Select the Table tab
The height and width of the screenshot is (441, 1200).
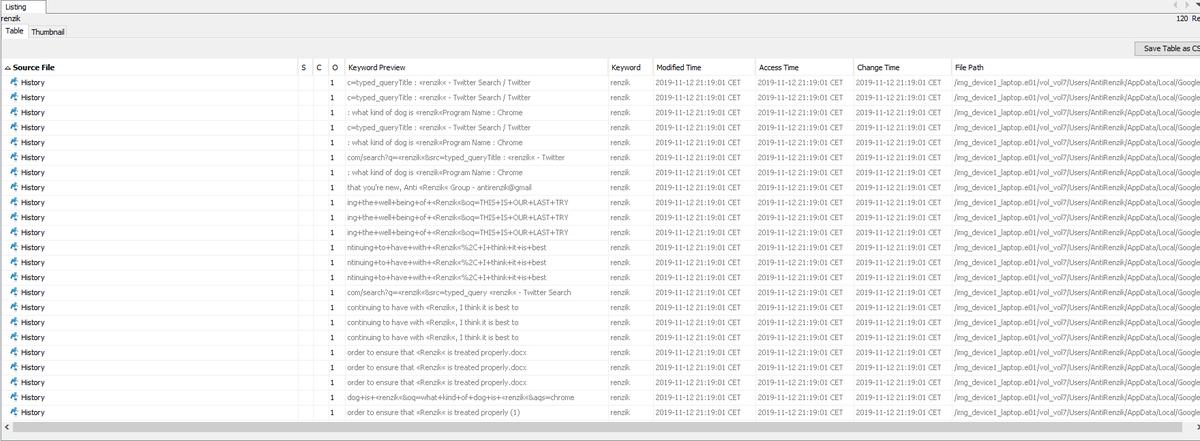pos(14,31)
